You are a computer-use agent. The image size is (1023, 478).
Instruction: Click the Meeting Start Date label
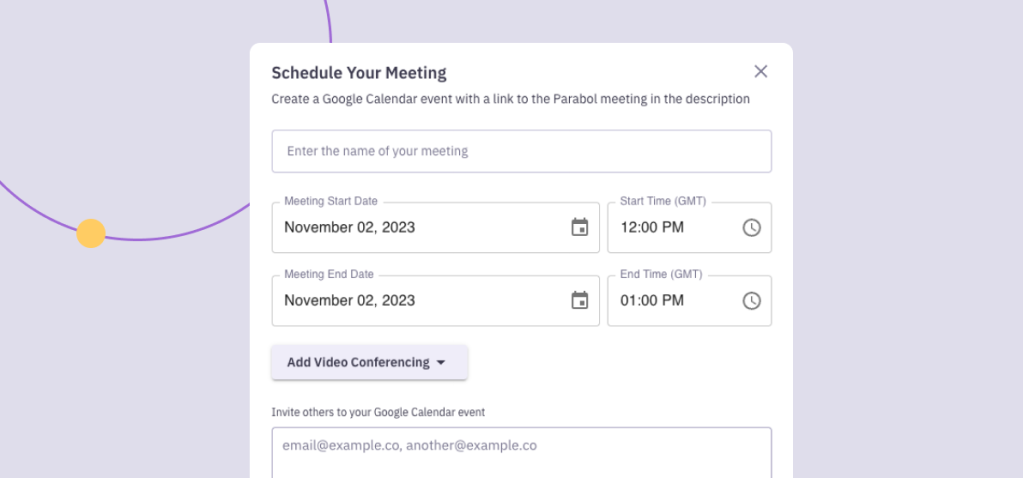point(331,202)
